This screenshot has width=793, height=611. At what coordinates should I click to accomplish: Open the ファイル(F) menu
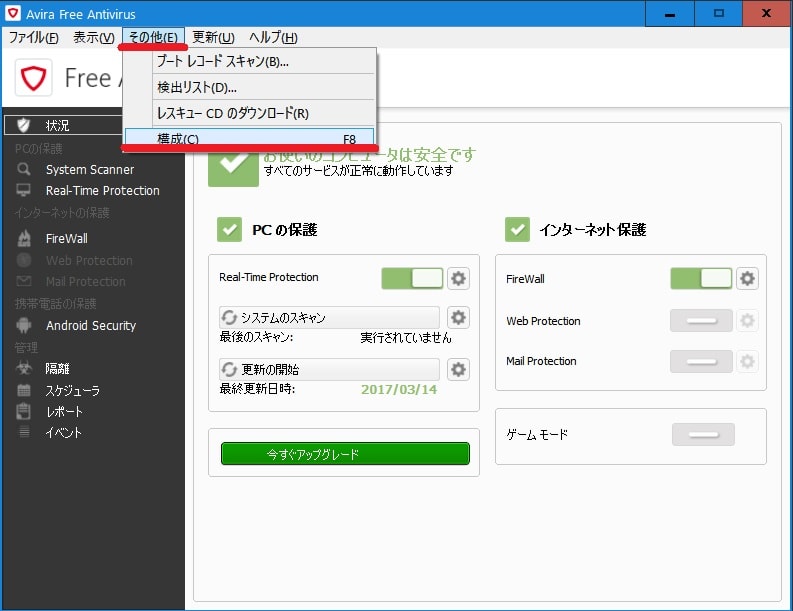click(x=33, y=38)
